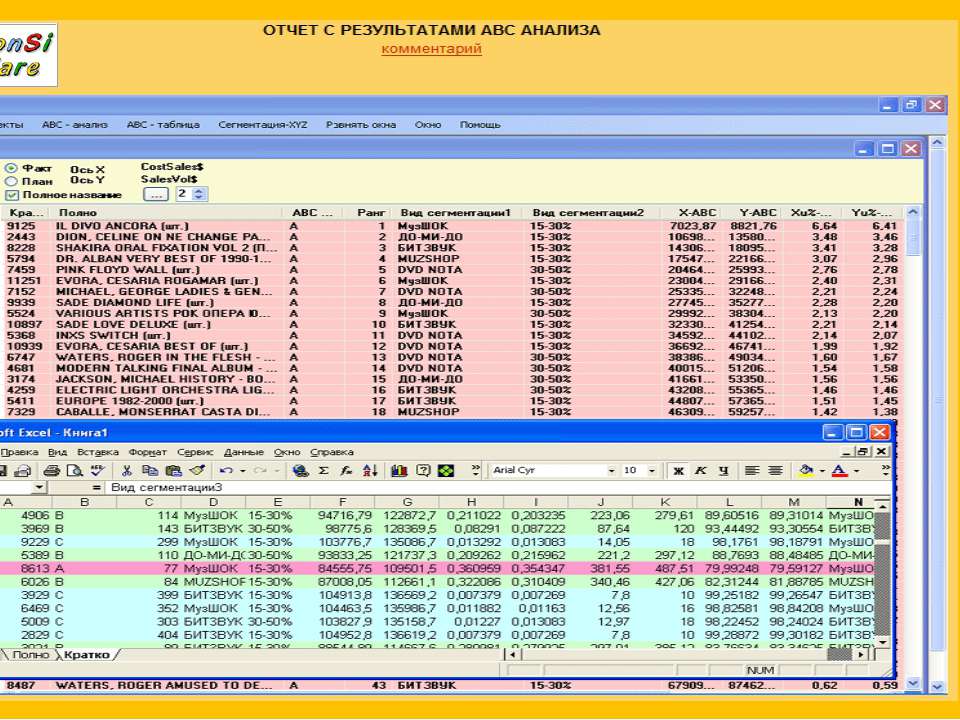
Task: Open the fill color dropdown arrow
Action: point(822,470)
